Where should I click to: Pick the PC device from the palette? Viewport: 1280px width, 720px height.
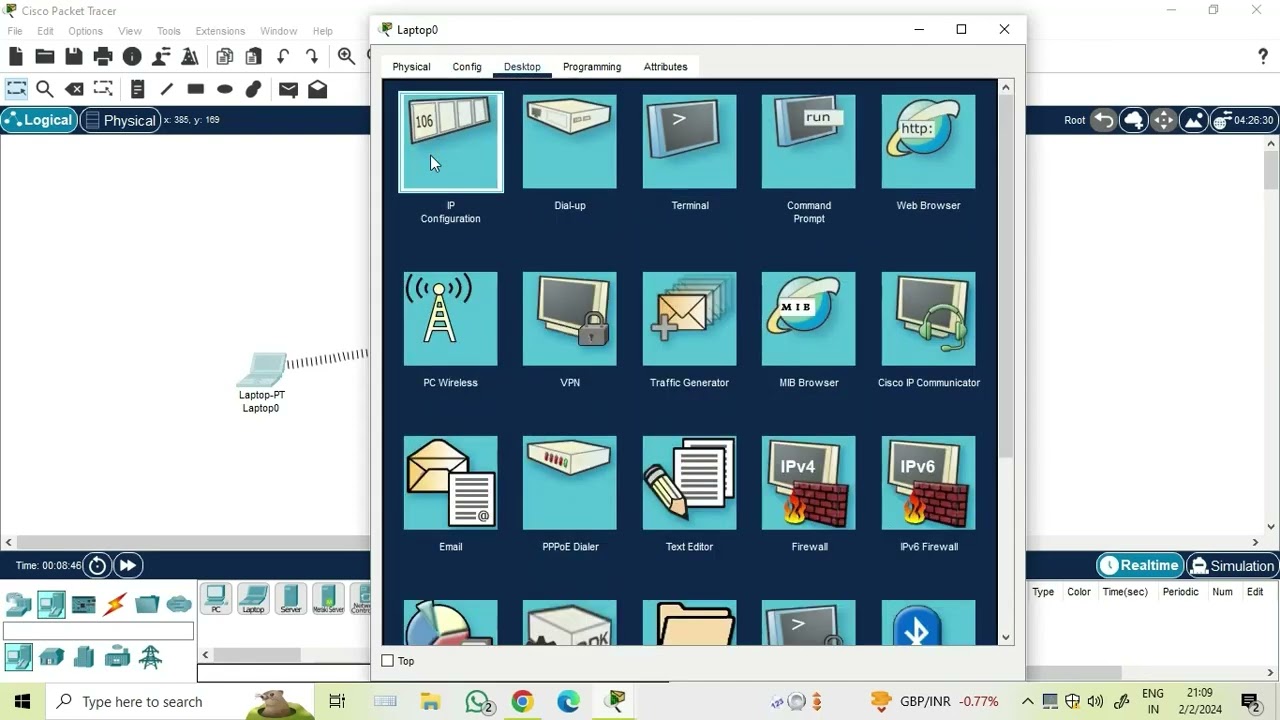[x=215, y=599]
